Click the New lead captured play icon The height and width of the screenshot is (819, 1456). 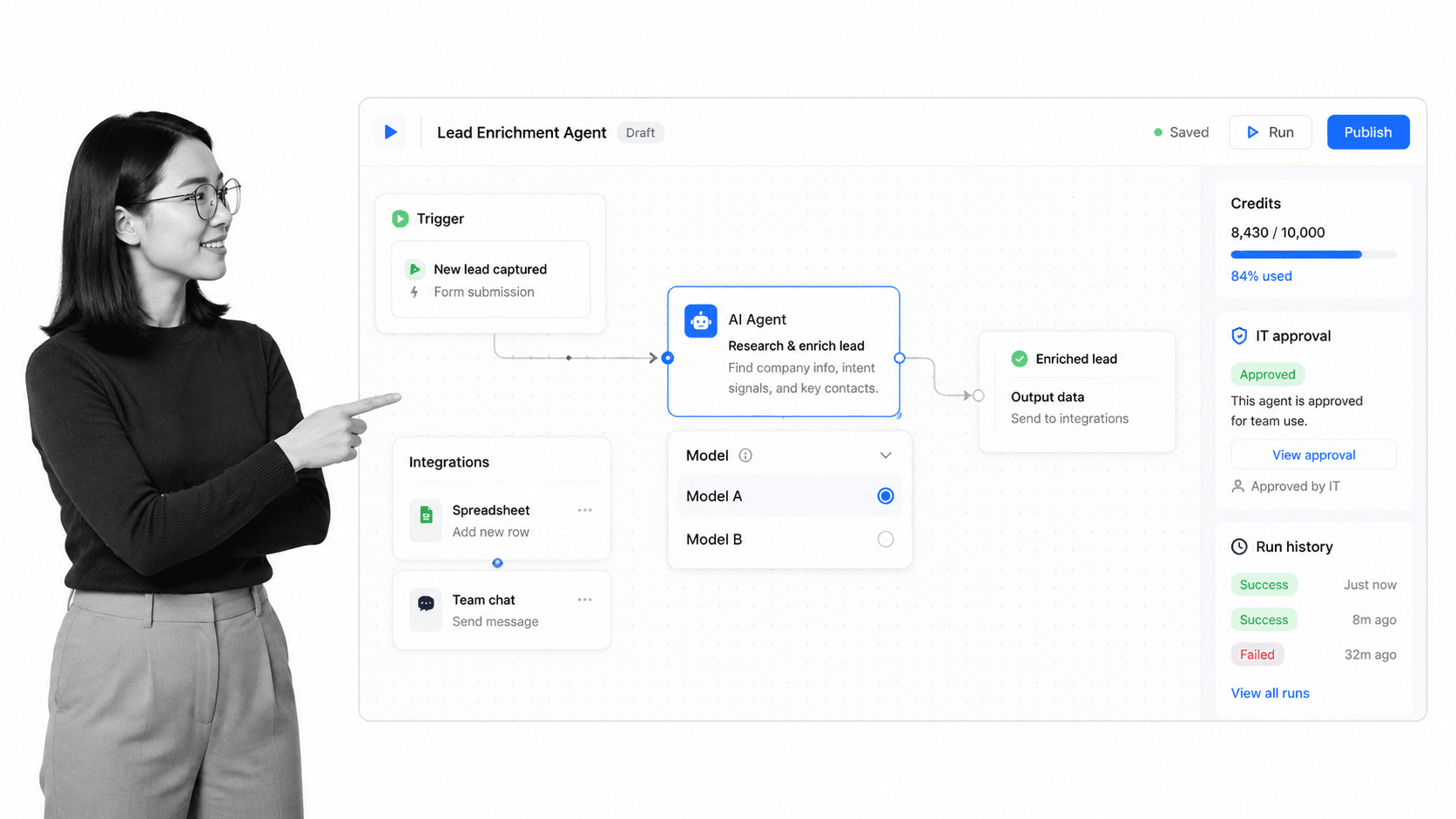(x=415, y=269)
